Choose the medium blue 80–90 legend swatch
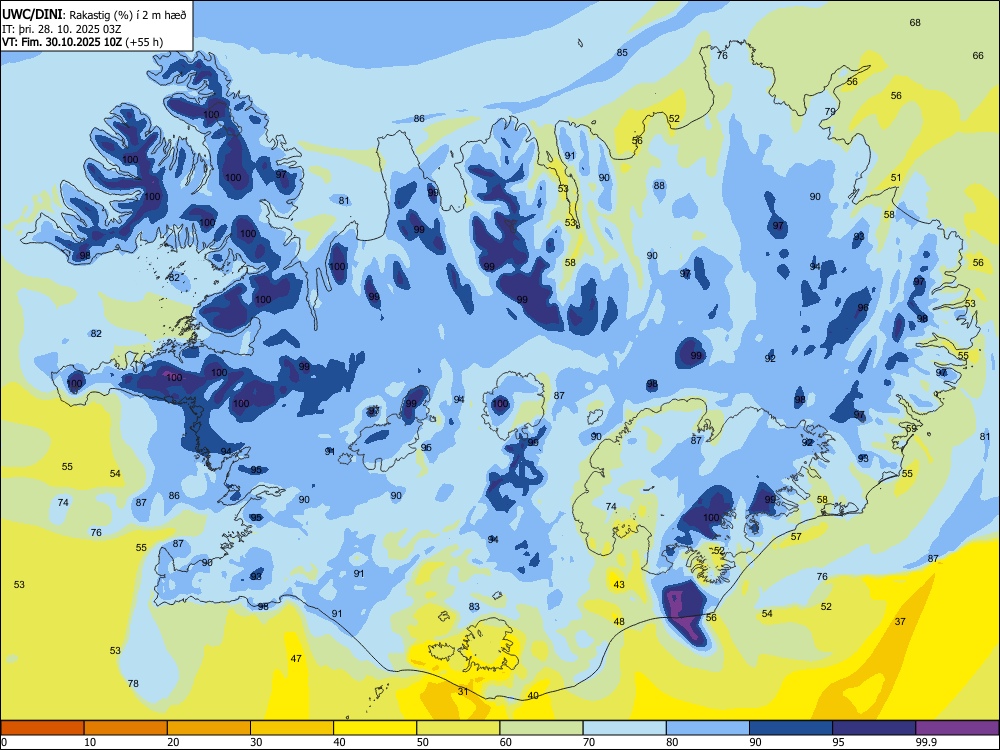 point(708,728)
